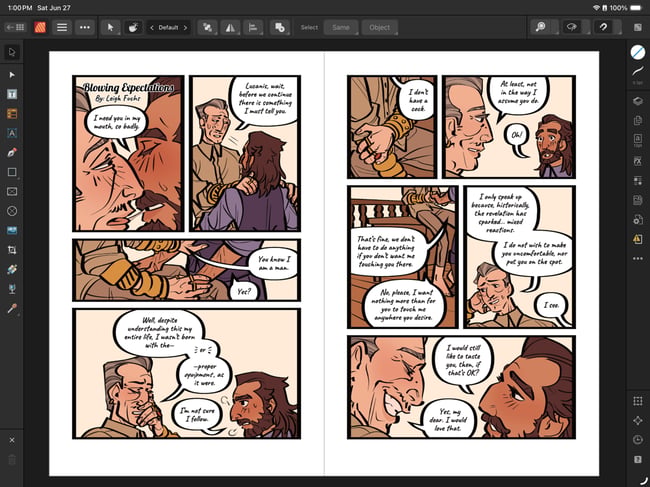Image resolution: width=650 pixels, height=487 pixels.
Task: Open the arrange order options
Action: [207, 27]
